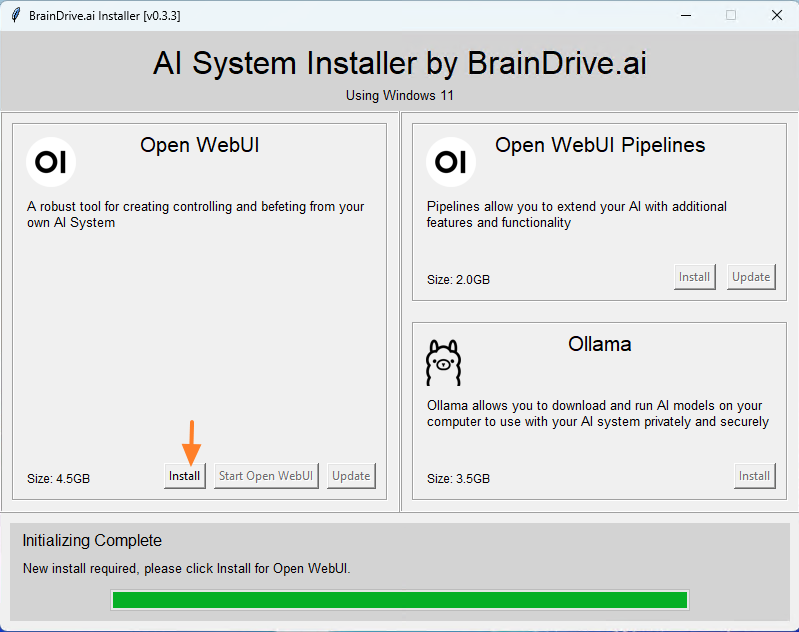Click the Start Open WebUI button
This screenshot has width=799, height=632.
266,476
